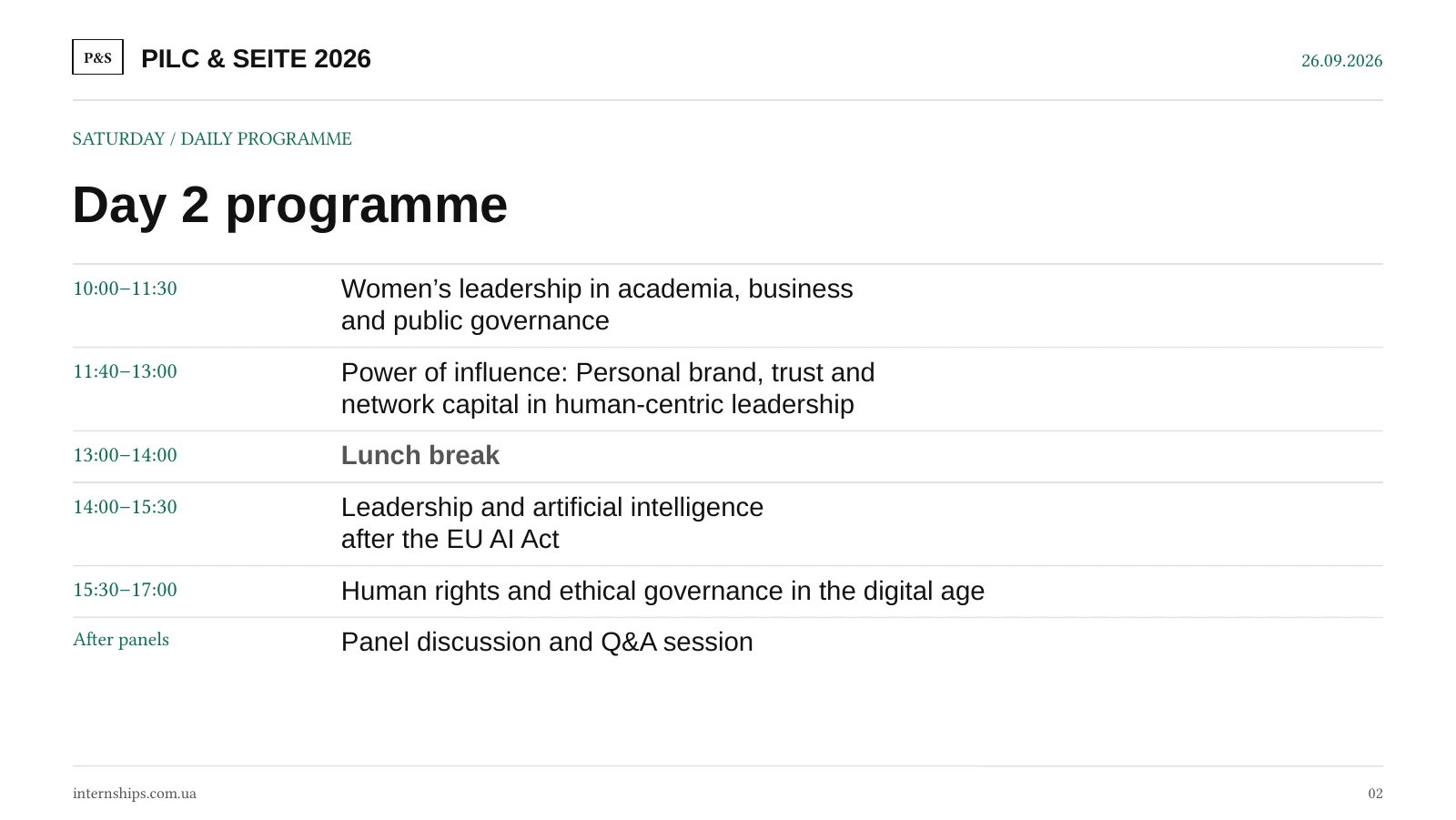The image size is (1456, 820).
Task: Open Panel discussion and Q&A session
Action: [547, 642]
